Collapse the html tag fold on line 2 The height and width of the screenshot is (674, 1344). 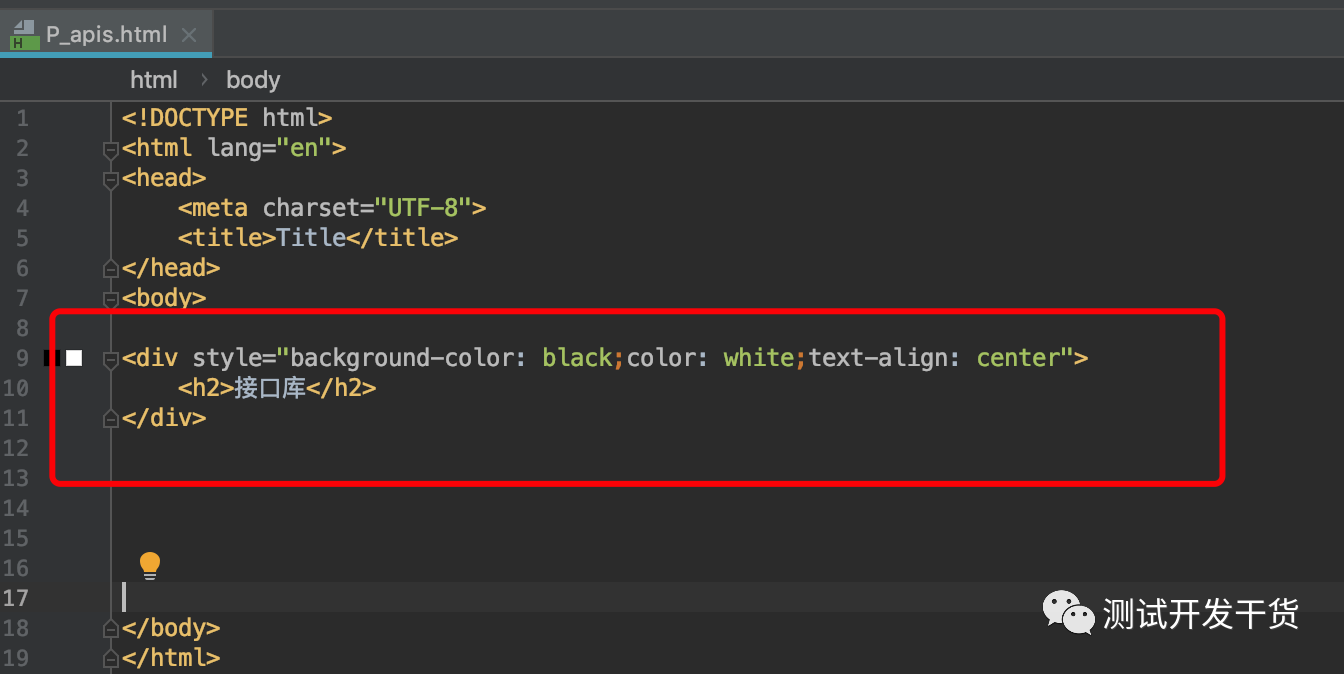pyautogui.click(x=111, y=149)
